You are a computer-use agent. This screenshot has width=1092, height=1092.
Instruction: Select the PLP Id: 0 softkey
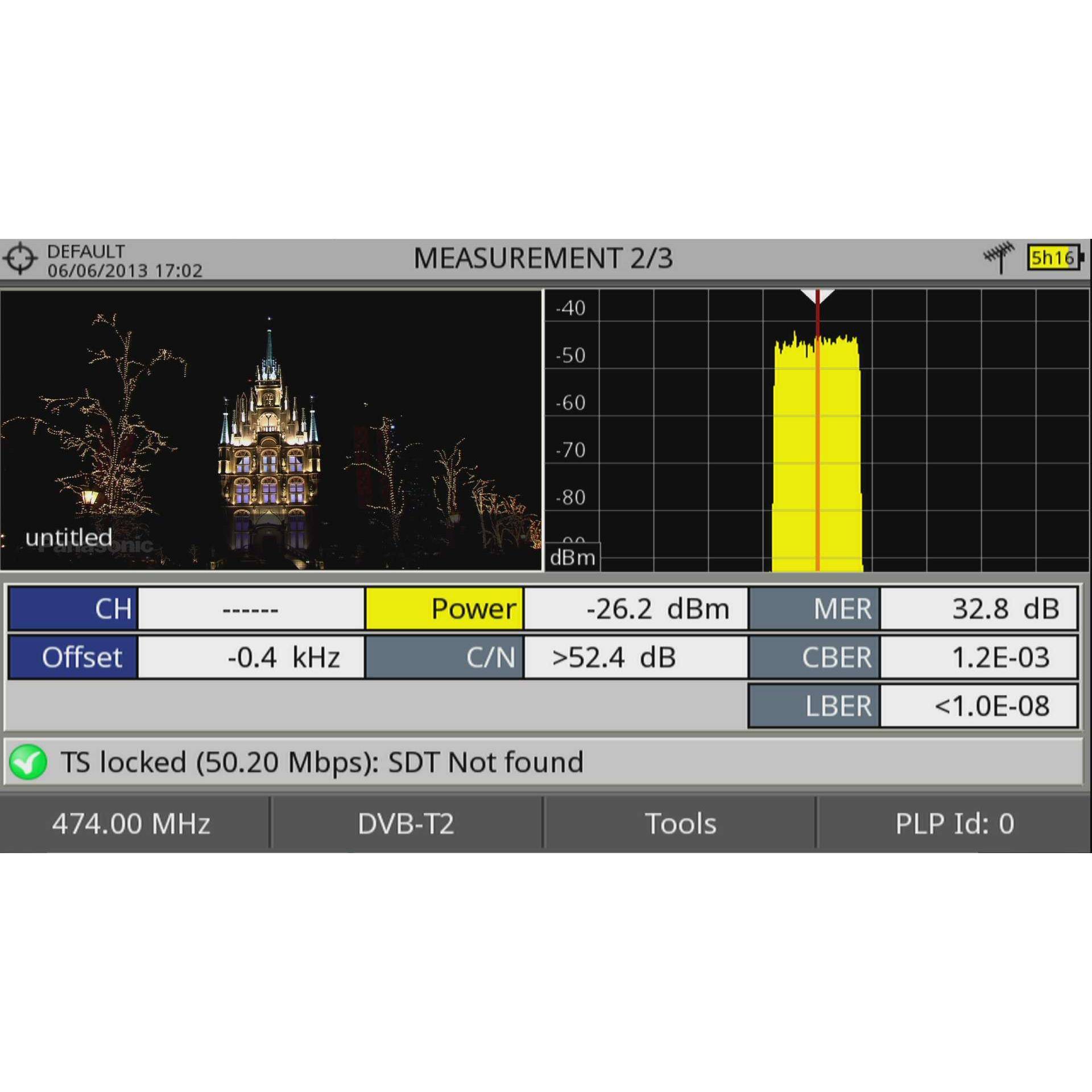[x=954, y=823]
